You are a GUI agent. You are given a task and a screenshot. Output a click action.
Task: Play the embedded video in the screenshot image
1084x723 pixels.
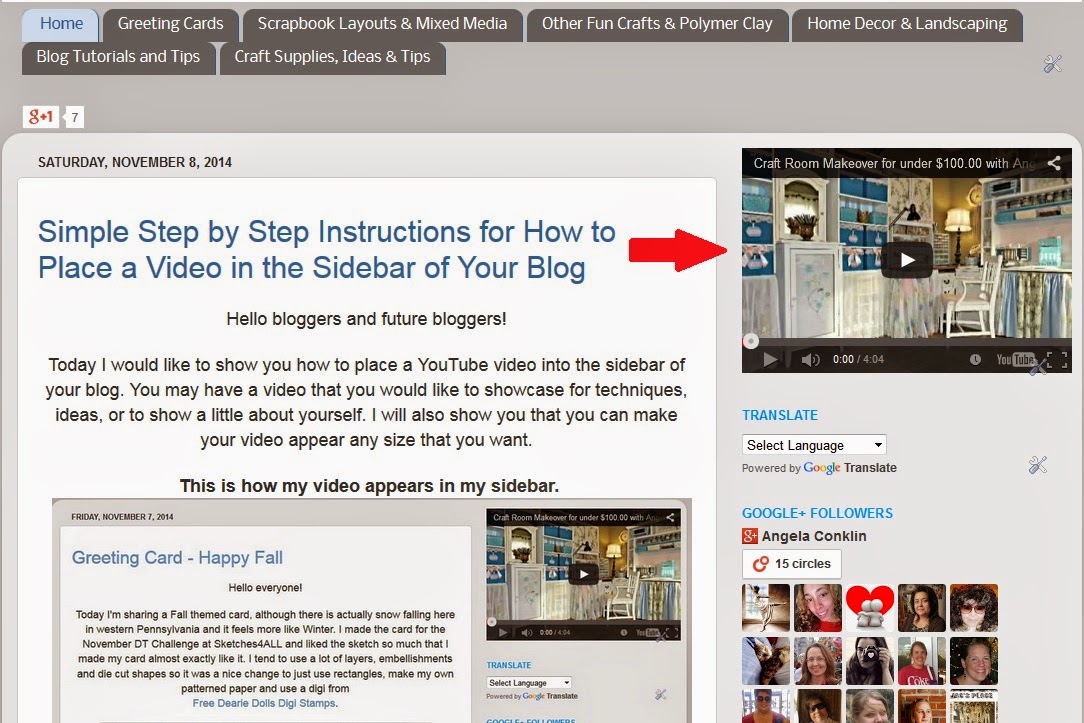583,573
